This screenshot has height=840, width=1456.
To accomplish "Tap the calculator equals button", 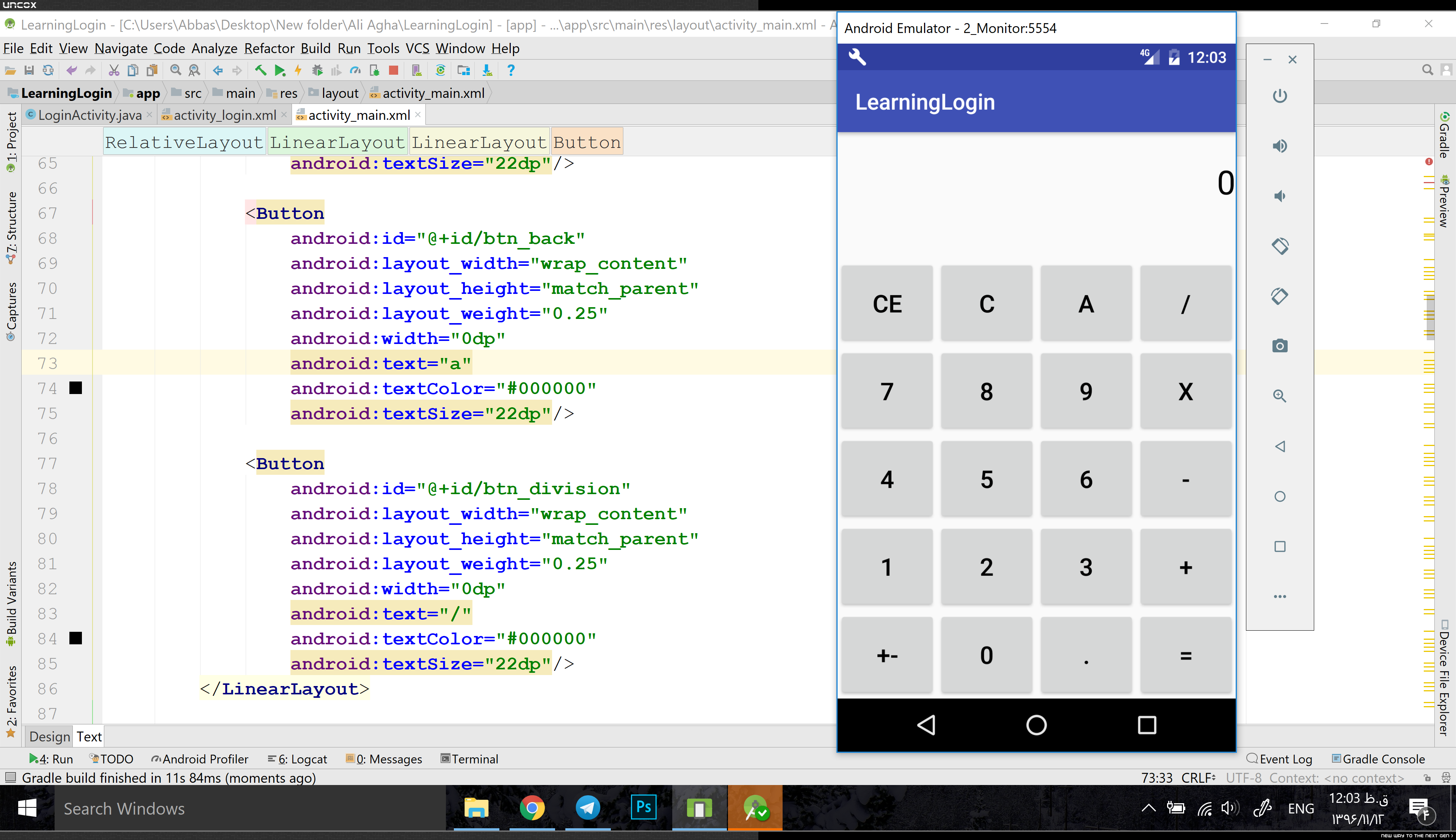I will pos(1186,655).
